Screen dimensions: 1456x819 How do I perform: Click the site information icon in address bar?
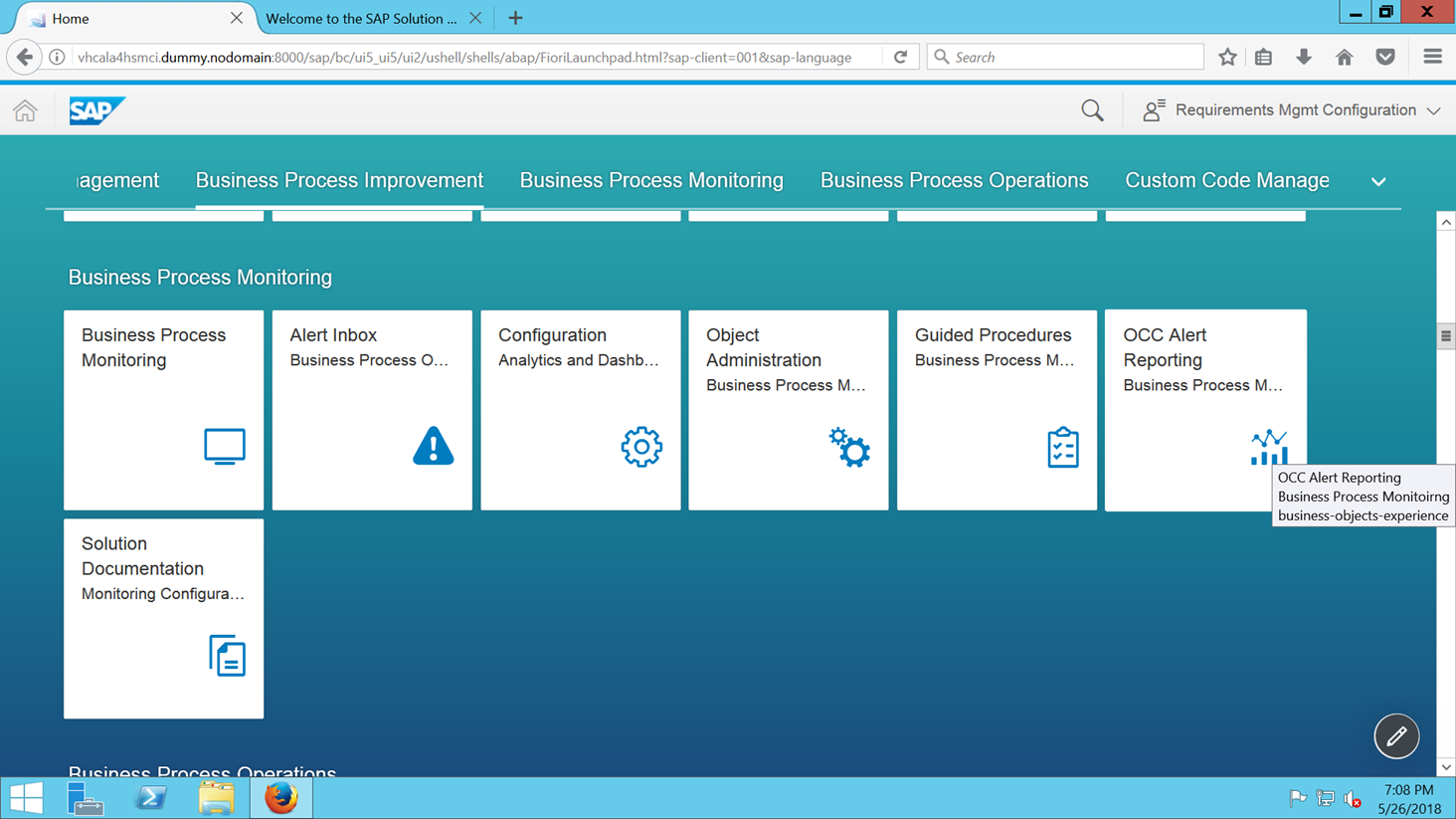(58, 58)
